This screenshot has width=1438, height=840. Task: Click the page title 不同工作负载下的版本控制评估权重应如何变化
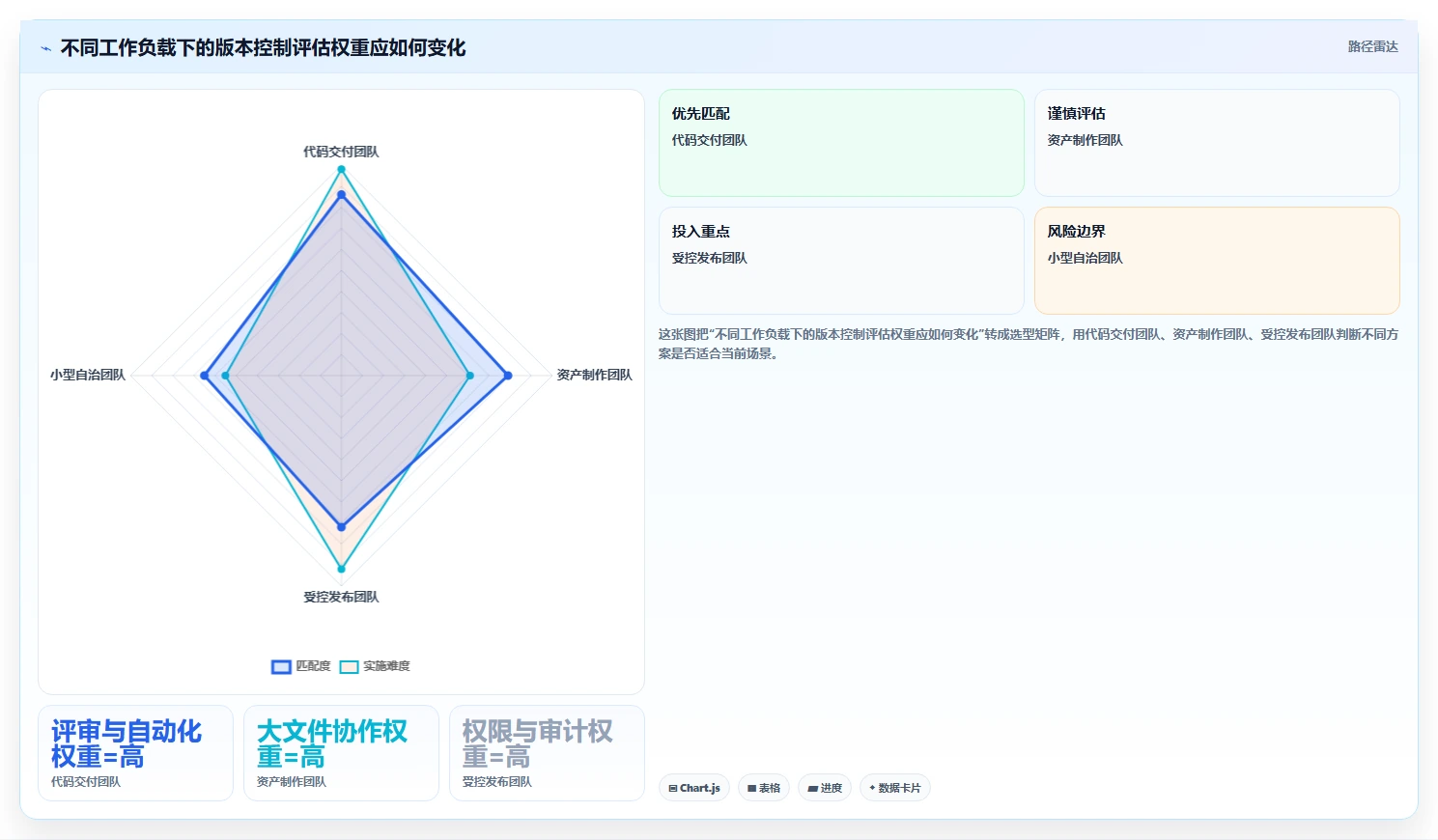click(263, 48)
